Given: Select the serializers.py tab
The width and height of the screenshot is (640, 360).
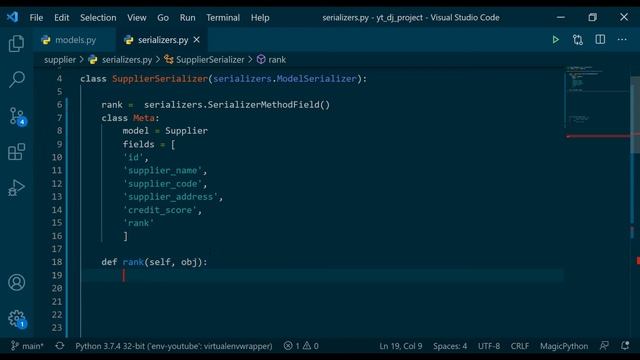Looking at the screenshot, I should (162, 40).
